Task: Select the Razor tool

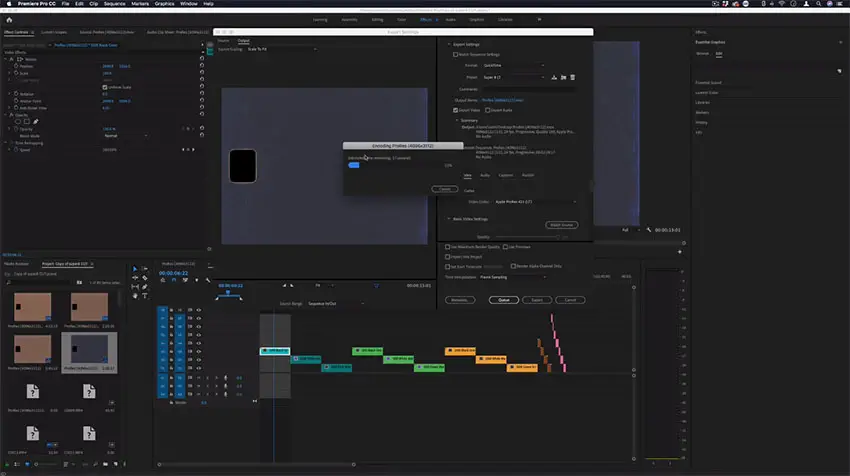Action: [145, 278]
